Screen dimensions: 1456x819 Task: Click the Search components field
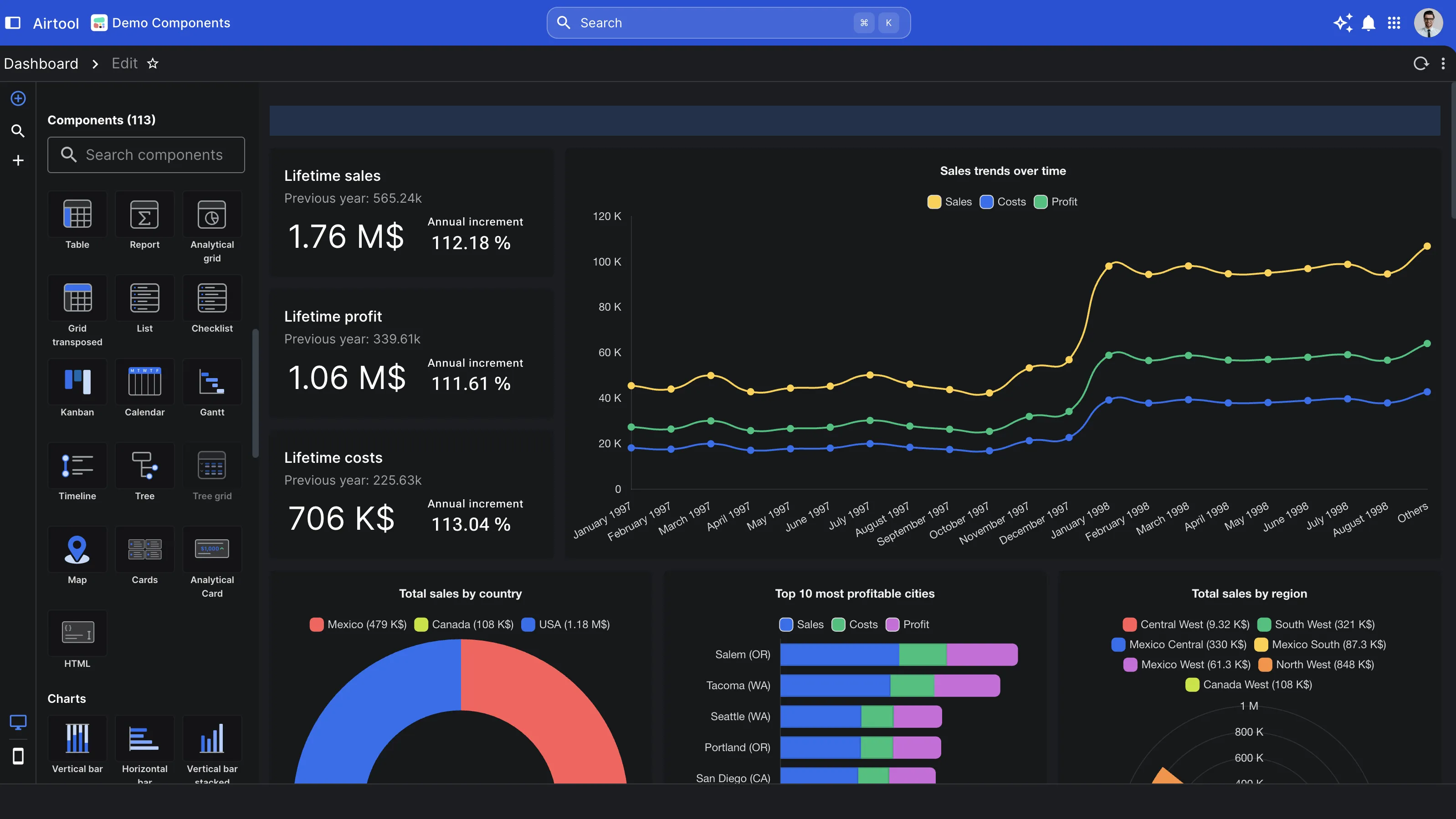coord(146,155)
